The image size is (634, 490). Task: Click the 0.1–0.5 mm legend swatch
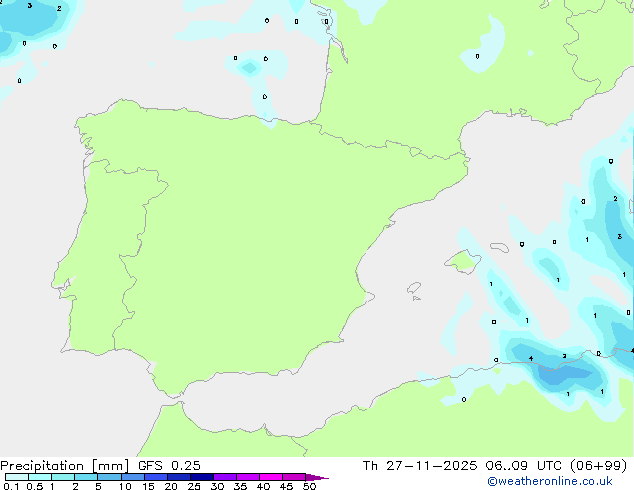coord(17,477)
